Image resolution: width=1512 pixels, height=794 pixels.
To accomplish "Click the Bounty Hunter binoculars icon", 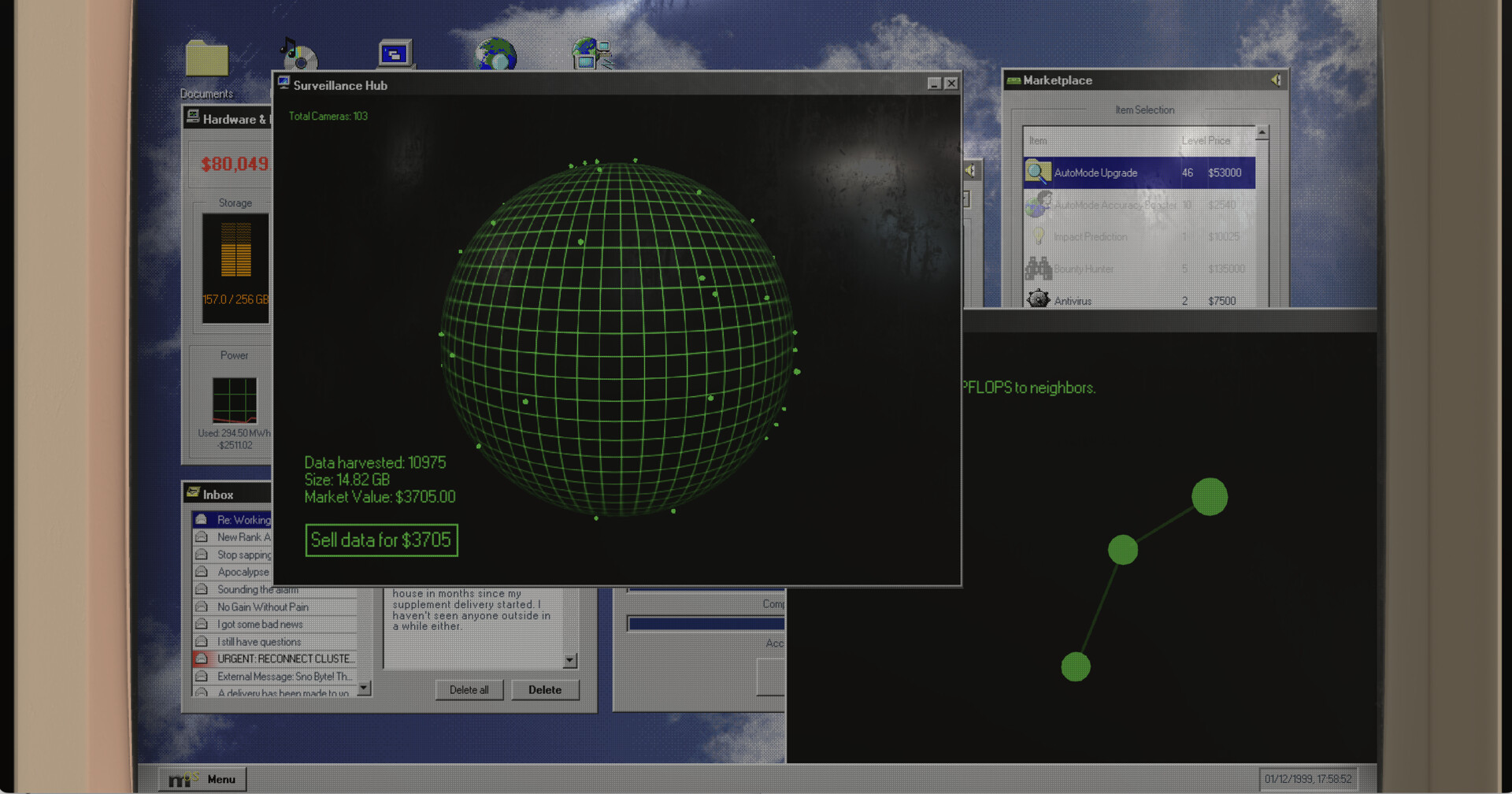I will coord(1038,269).
